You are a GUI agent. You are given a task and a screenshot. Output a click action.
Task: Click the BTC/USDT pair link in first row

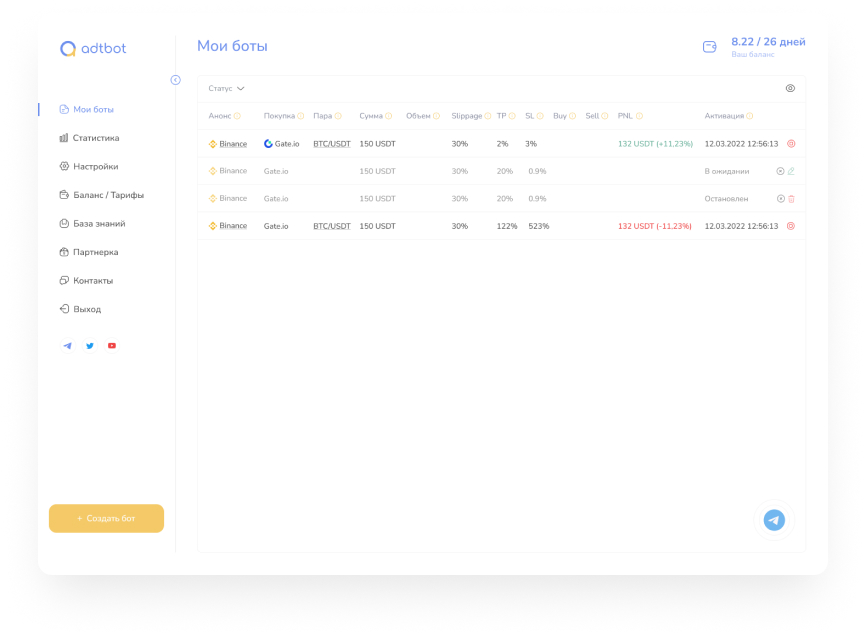pyautogui.click(x=332, y=144)
